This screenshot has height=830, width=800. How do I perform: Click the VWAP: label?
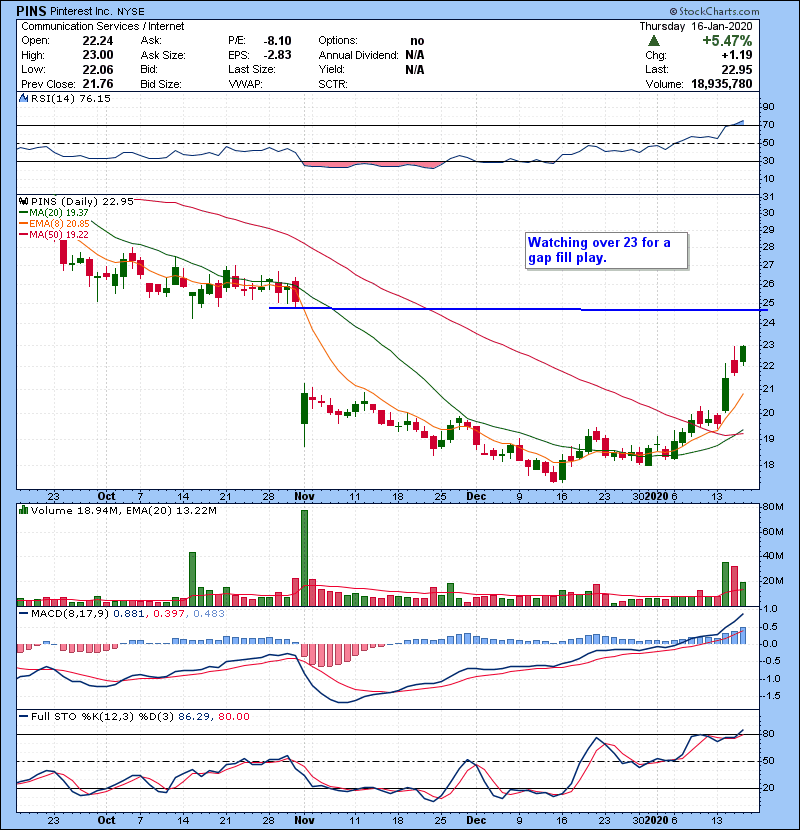click(x=245, y=84)
